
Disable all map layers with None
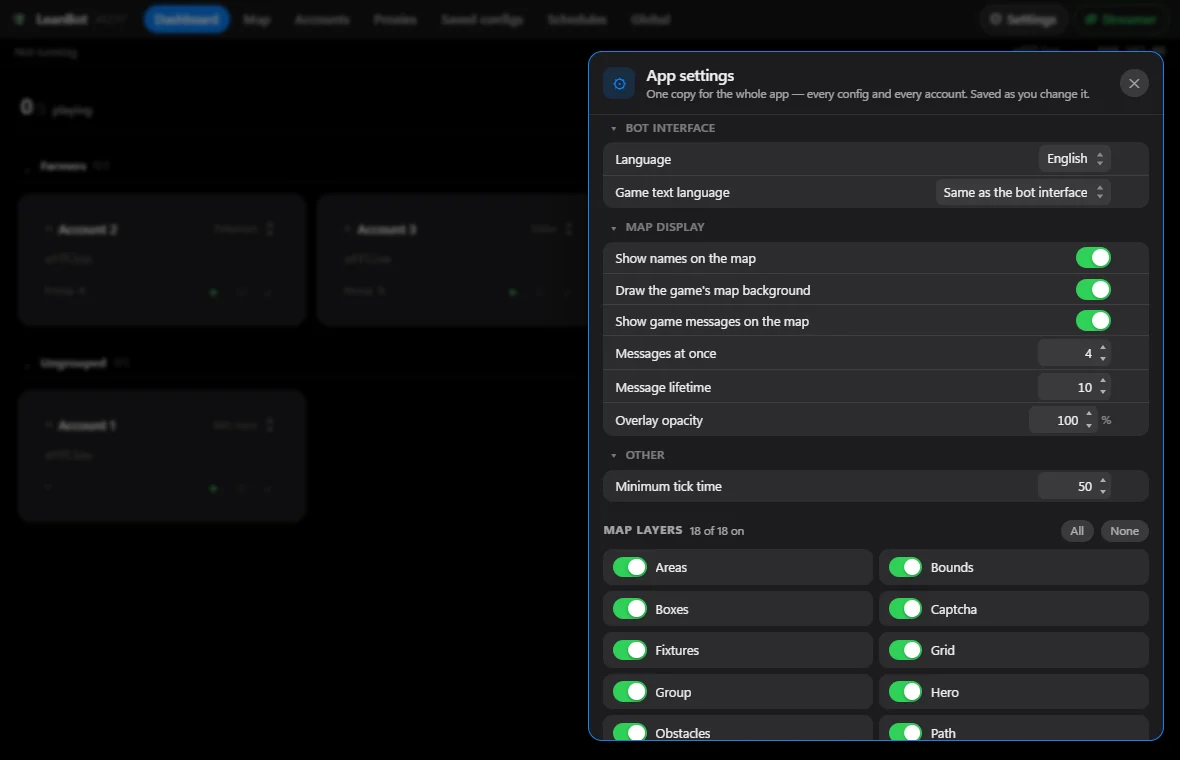pos(1124,531)
